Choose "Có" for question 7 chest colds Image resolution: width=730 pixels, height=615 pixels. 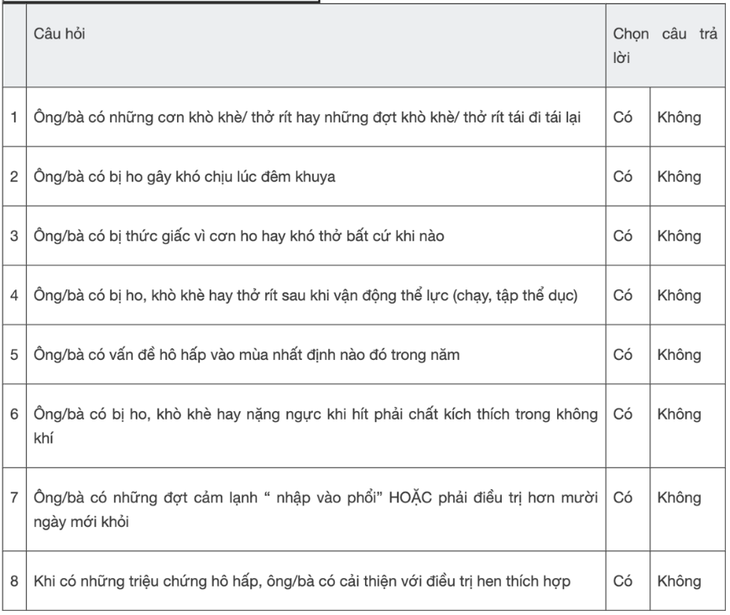pos(622,497)
